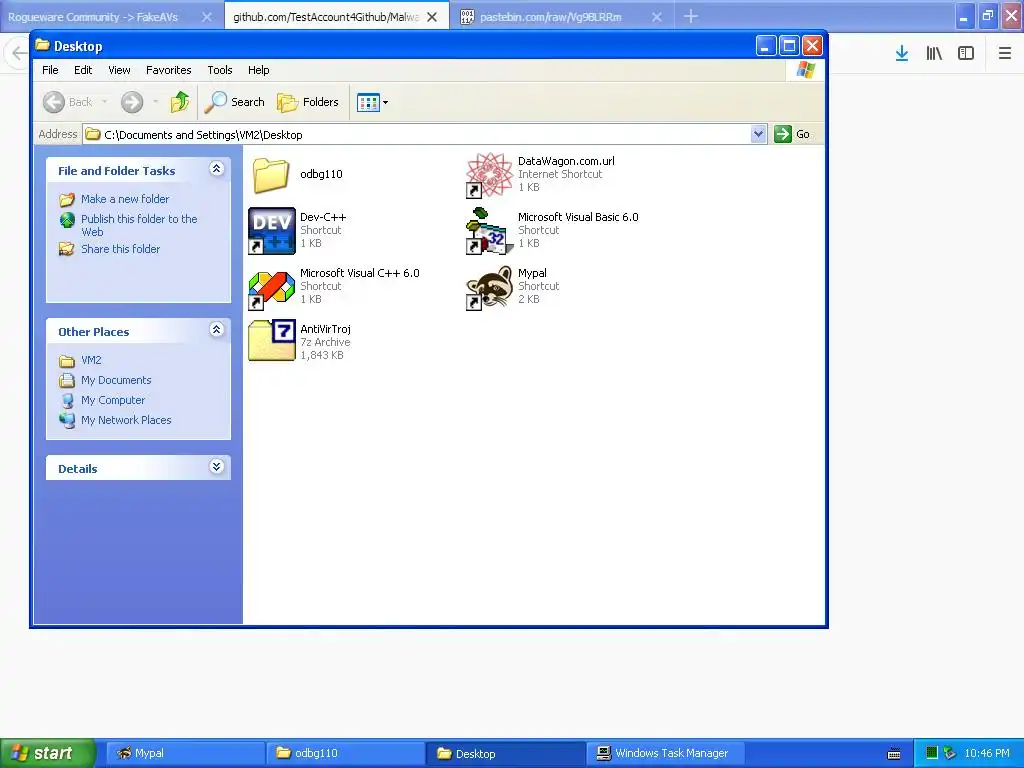Open the Tools menu
Screen dimensions: 1024x768
click(x=219, y=70)
